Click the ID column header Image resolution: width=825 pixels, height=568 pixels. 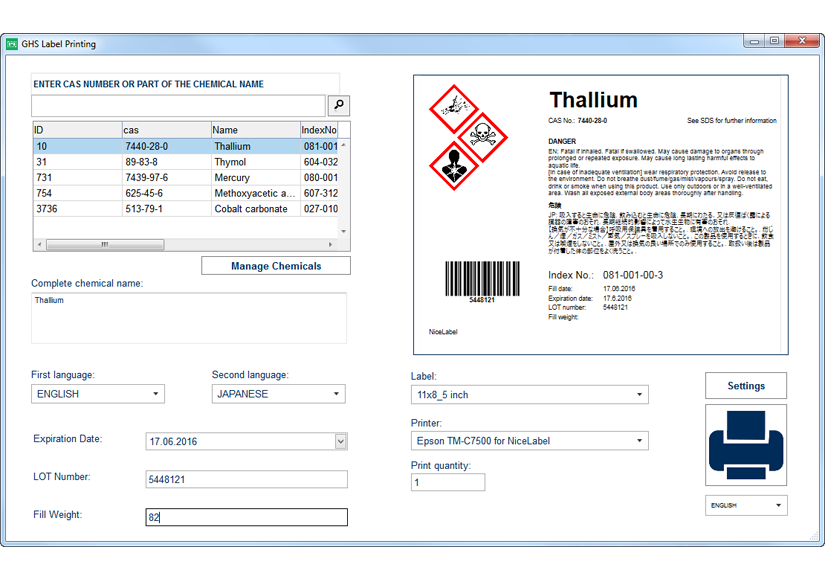[77, 130]
